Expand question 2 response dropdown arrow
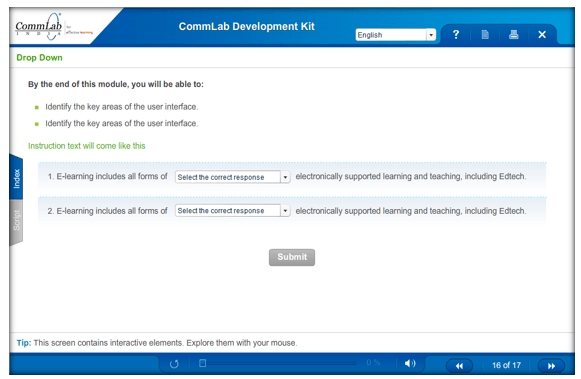Viewport: 581px width, 379px height. (285, 211)
